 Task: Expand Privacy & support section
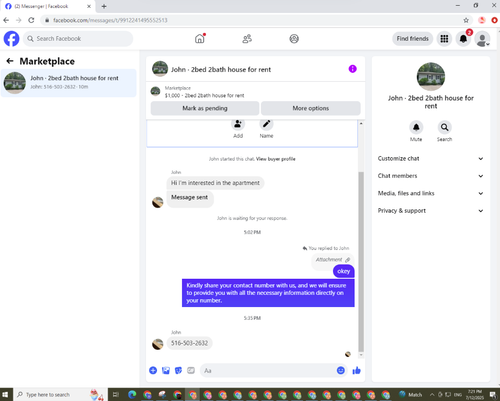[430, 211]
